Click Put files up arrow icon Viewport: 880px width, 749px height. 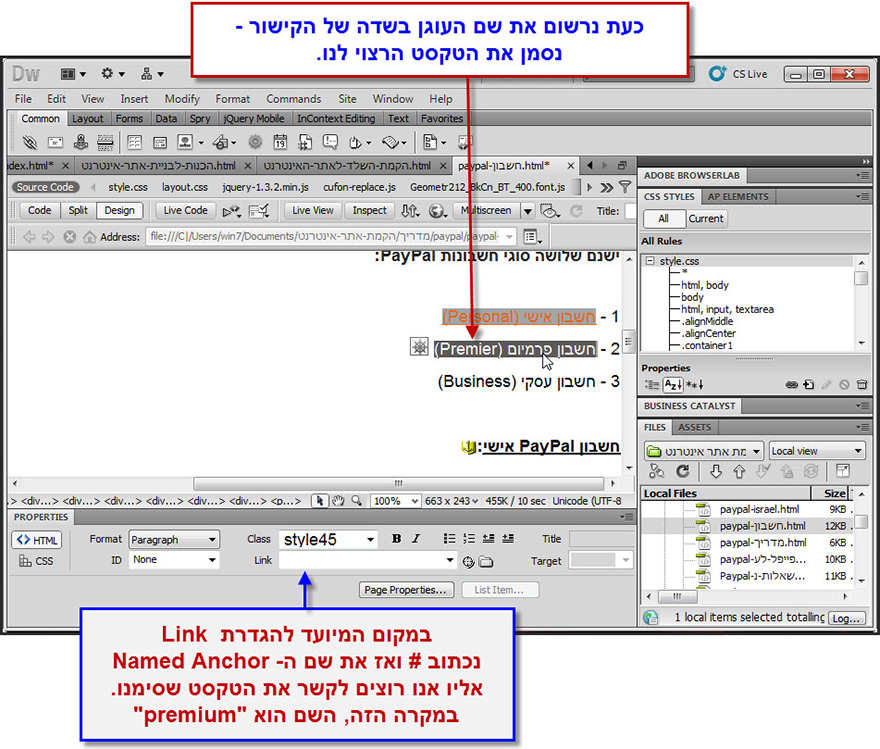point(739,472)
